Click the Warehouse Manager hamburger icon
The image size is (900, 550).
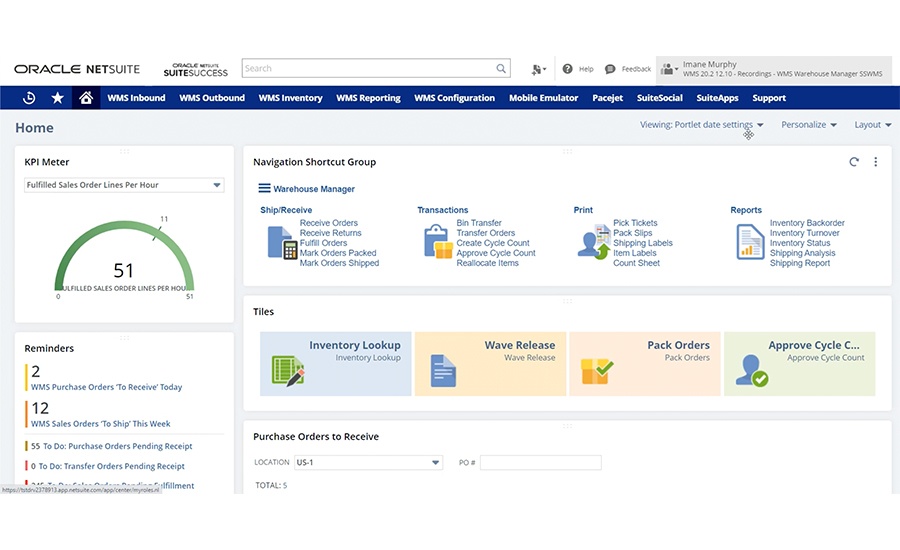coord(264,188)
